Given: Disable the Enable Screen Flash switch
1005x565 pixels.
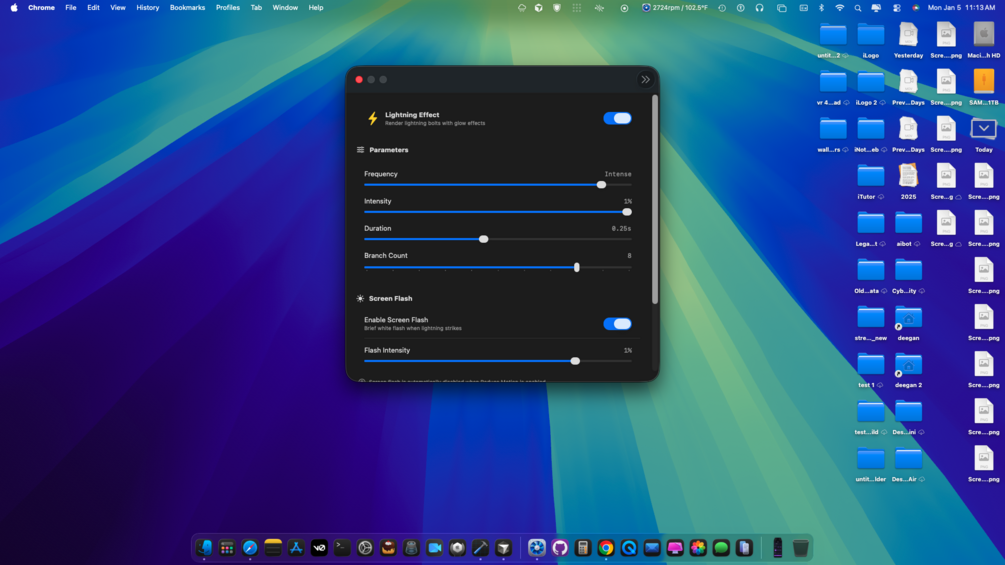Looking at the screenshot, I should (617, 323).
